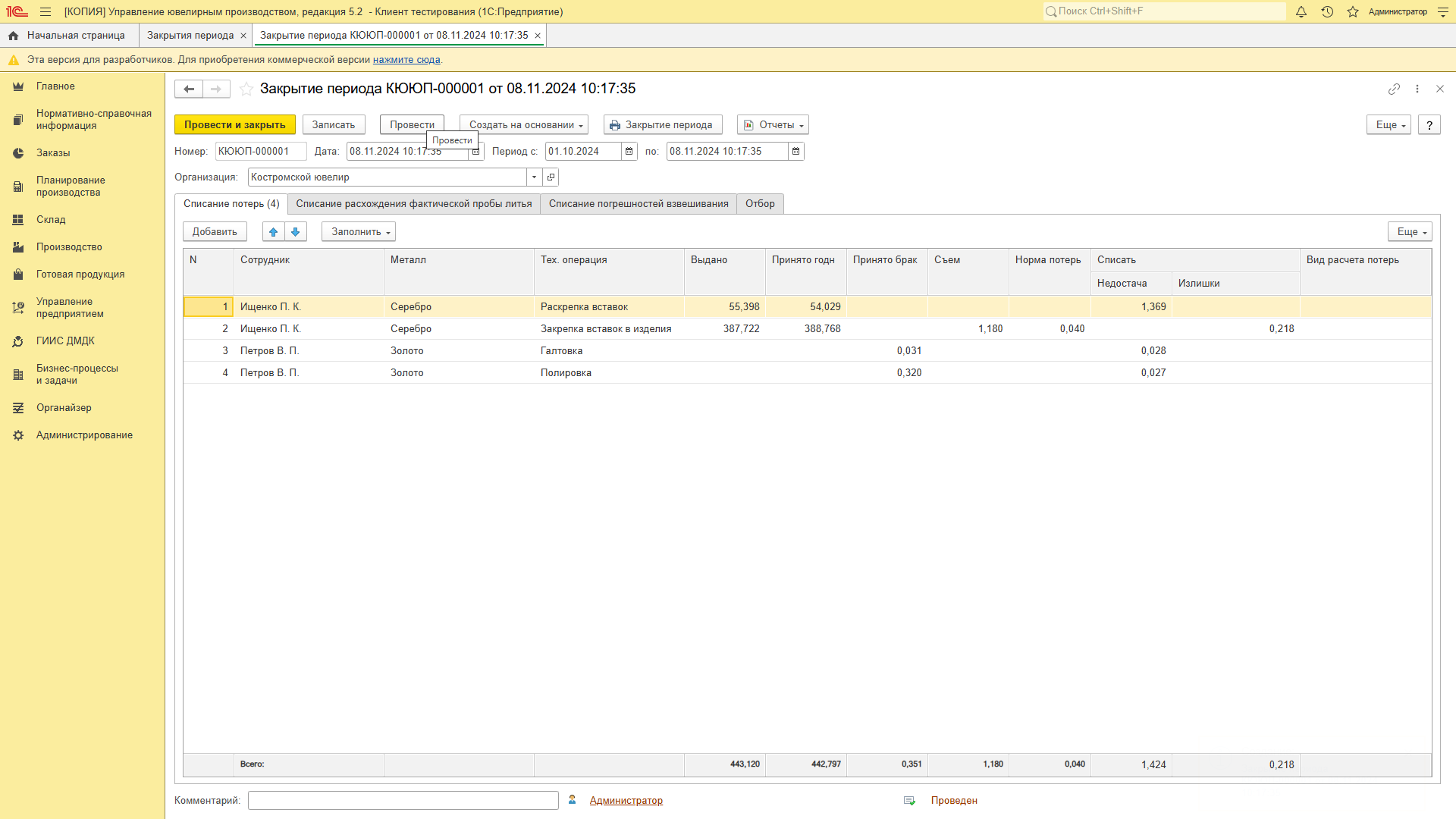Switch to Закрытия периода window tab
The width and height of the screenshot is (1456, 819).
tap(190, 36)
